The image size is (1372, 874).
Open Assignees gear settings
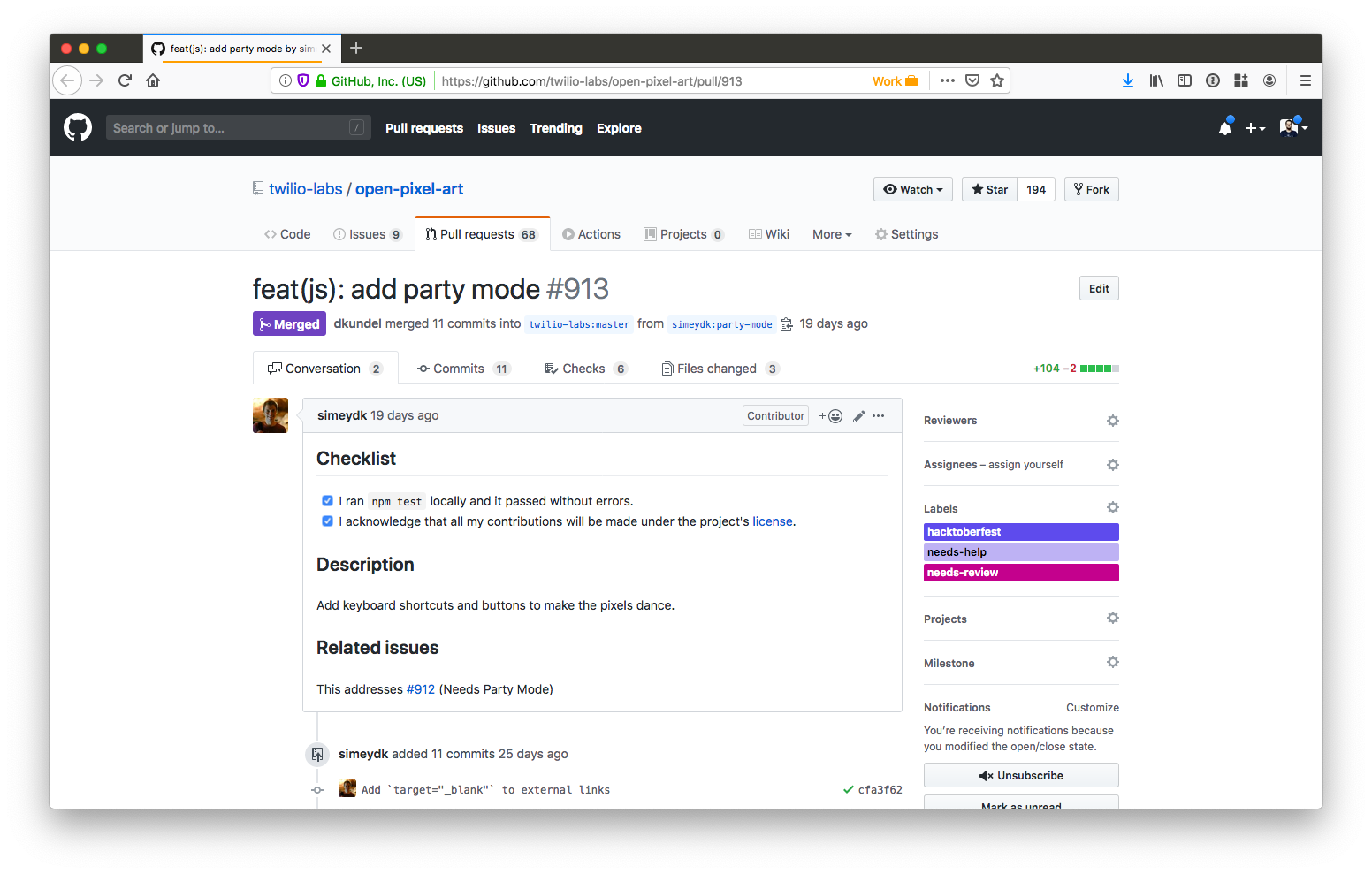(x=1113, y=465)
